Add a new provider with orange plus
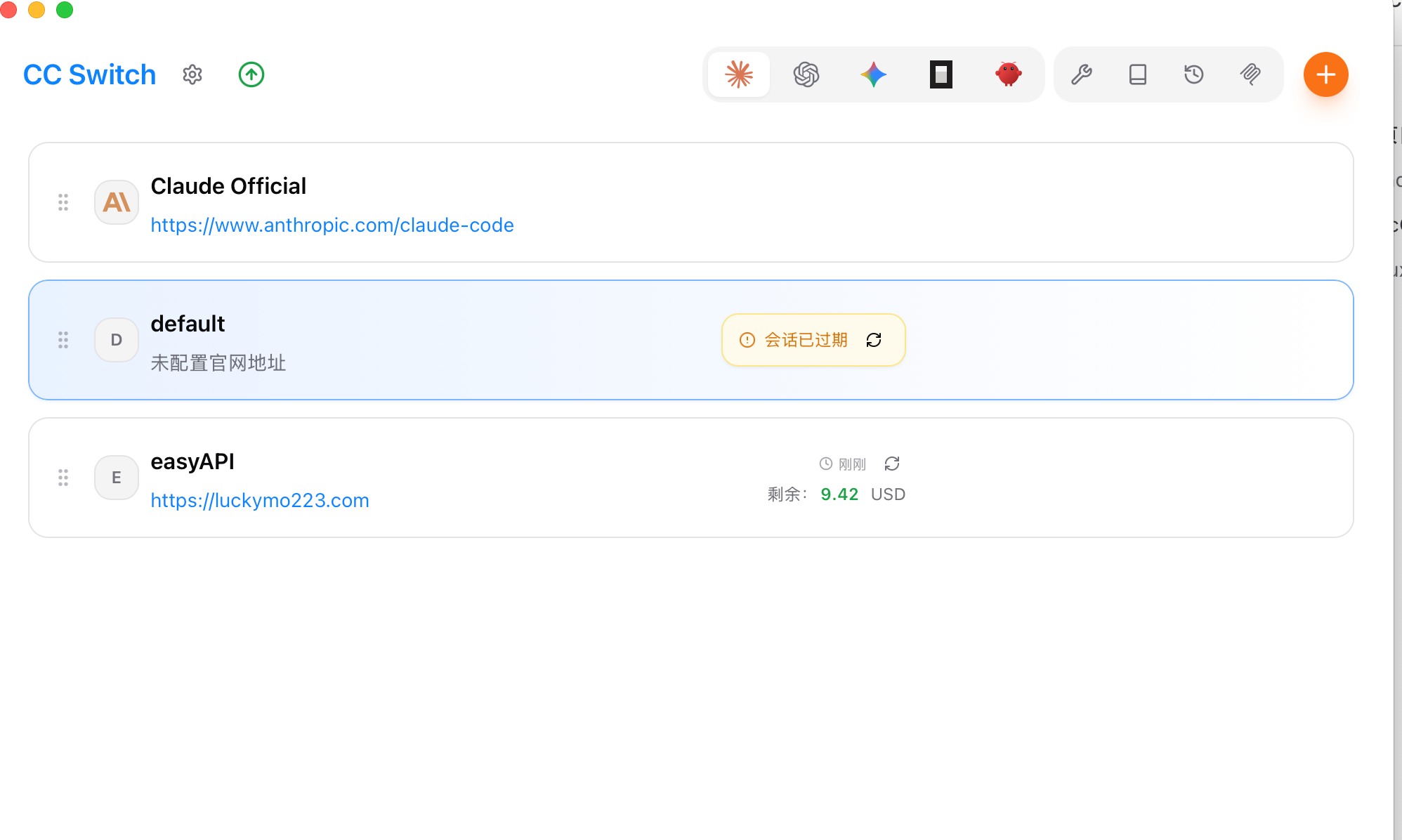This screenshot has width=1402, height=840. click(x=1326, y=74)
